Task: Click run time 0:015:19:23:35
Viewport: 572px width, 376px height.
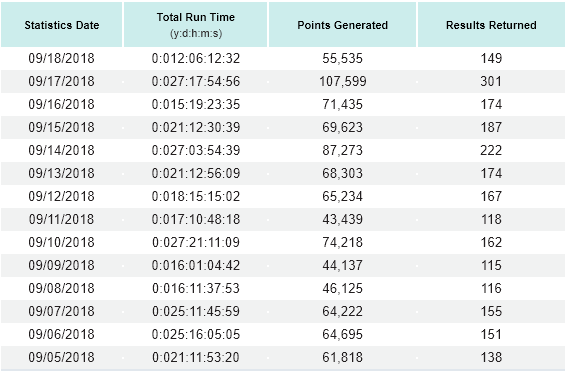Action: 196,104
